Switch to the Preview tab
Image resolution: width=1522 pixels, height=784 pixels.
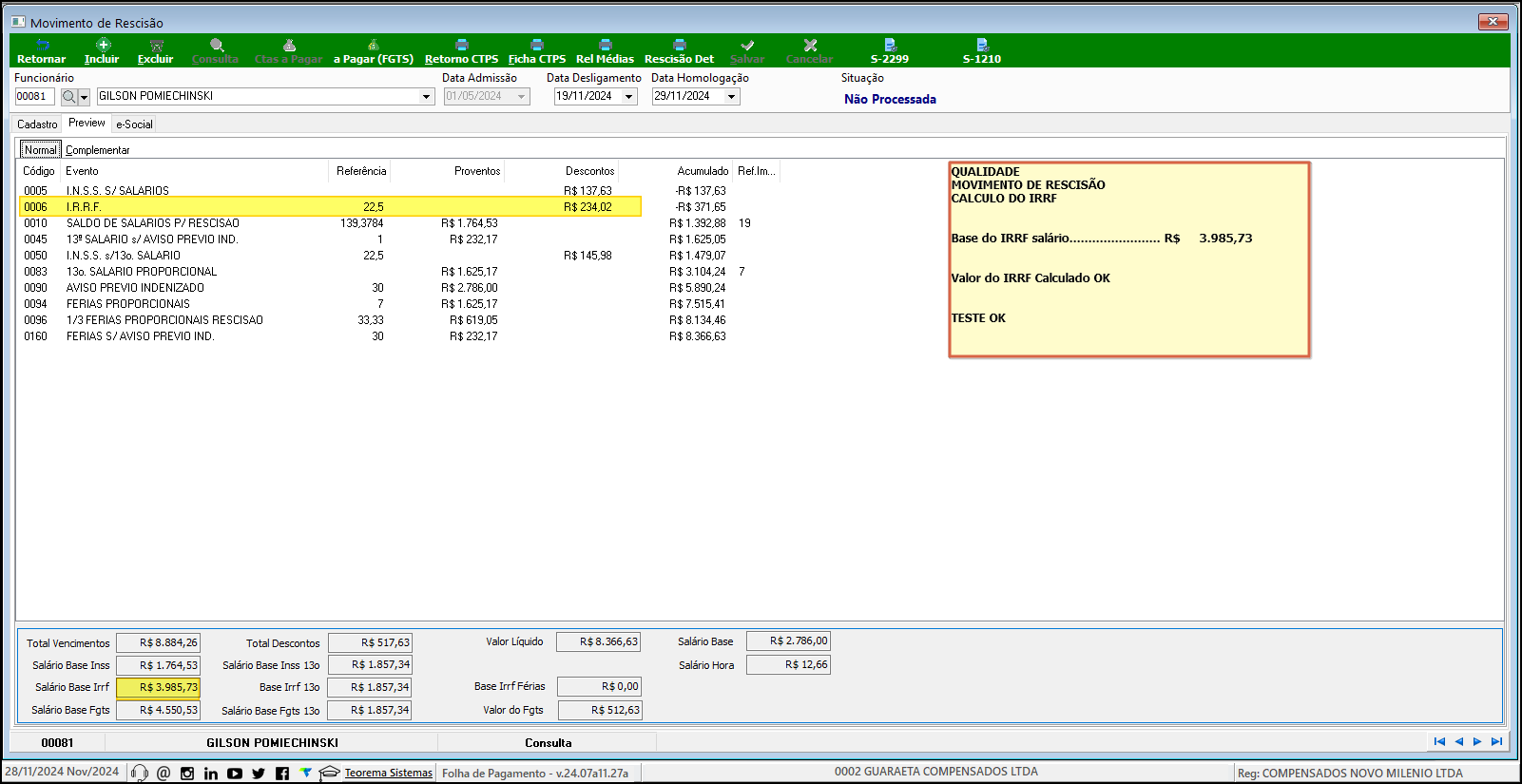click(x=87, y=123)
